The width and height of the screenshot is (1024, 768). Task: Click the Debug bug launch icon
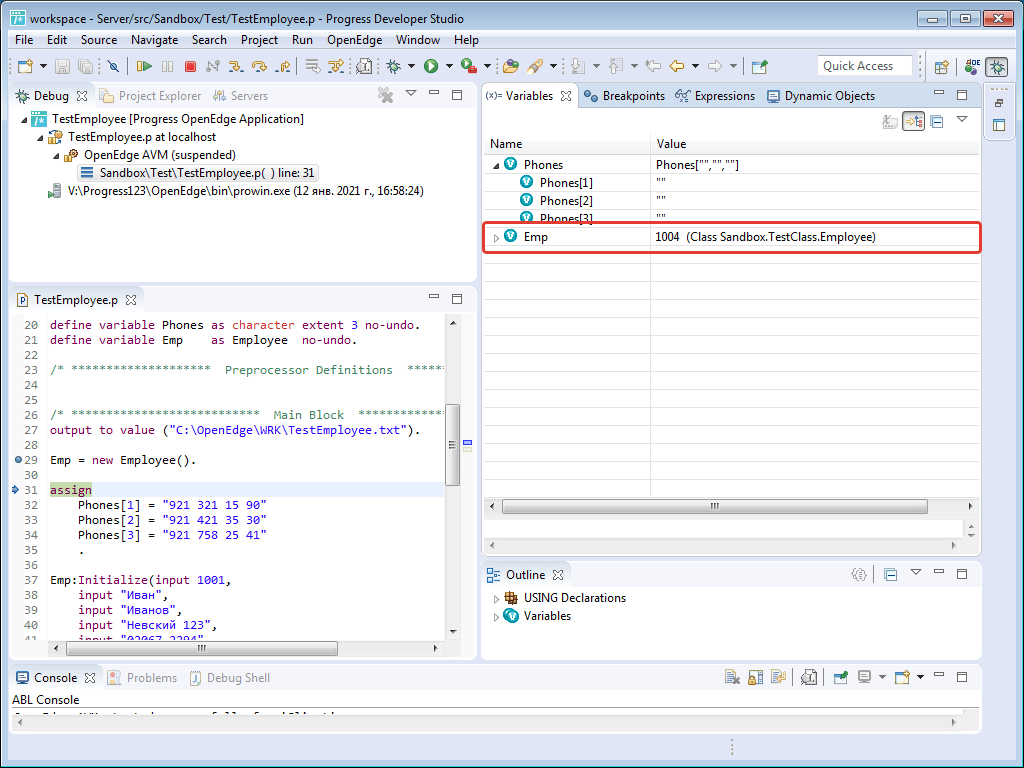[394, 66]
